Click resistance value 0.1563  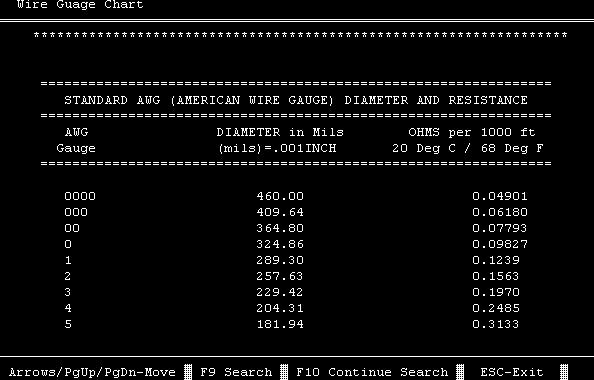496,276
